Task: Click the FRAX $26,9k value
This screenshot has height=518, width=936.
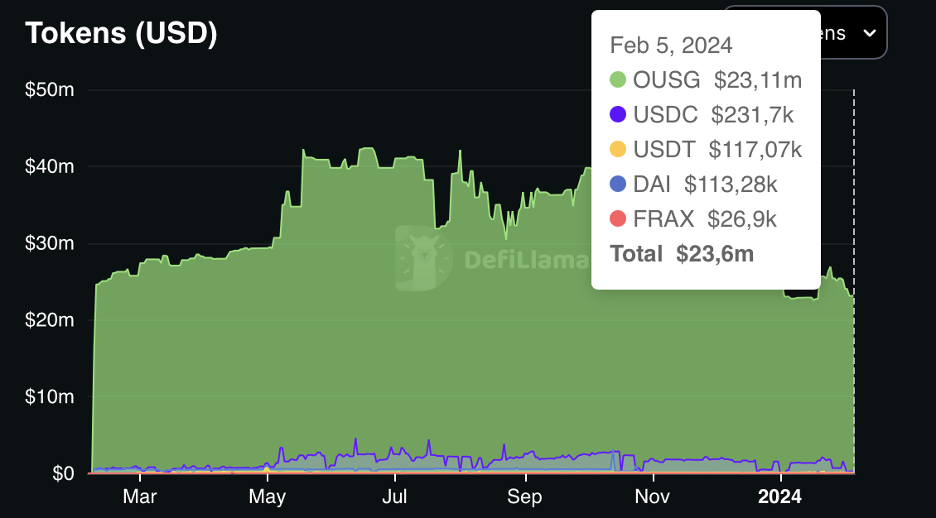Action: (x=741, y=218)
